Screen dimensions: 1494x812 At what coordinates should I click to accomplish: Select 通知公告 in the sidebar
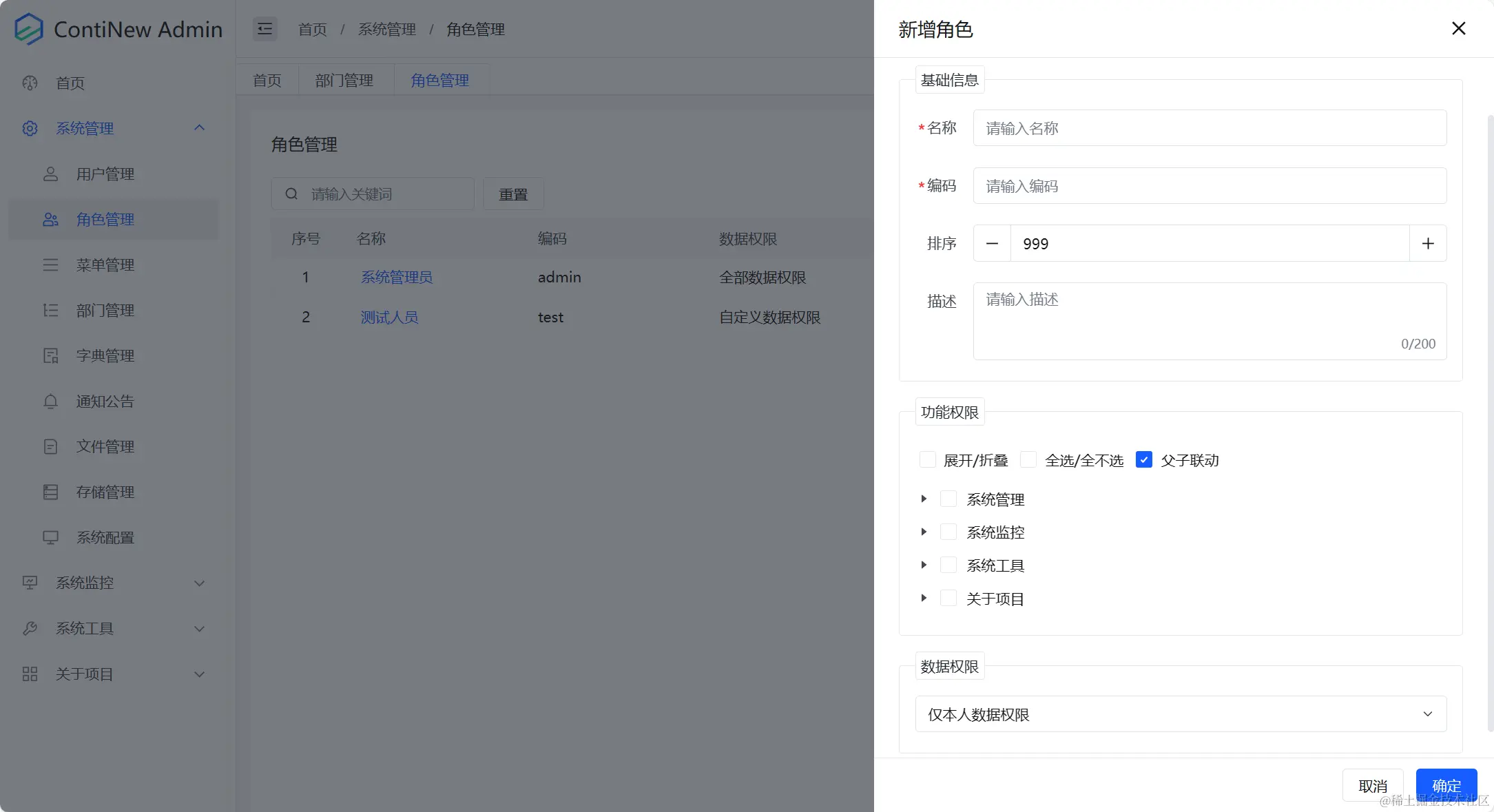[105, 401]
